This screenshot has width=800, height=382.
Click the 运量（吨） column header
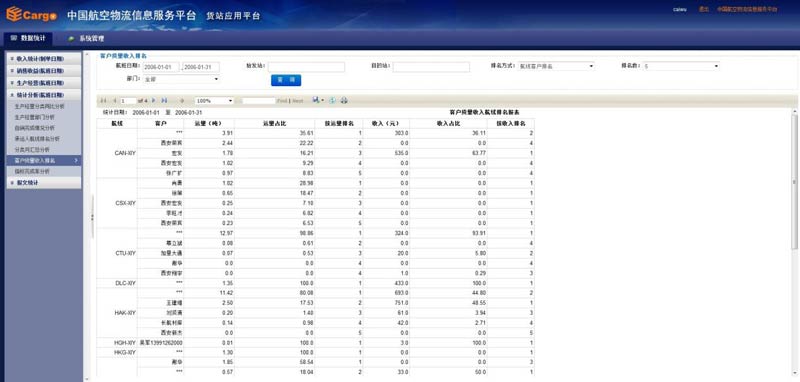tap(210, 123)
